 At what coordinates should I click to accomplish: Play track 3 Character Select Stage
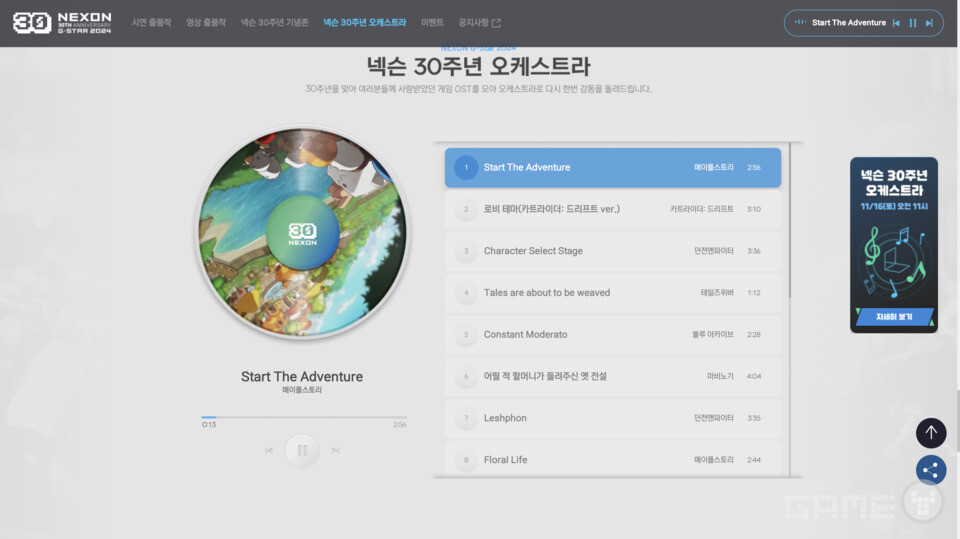(x=613, y=251)
